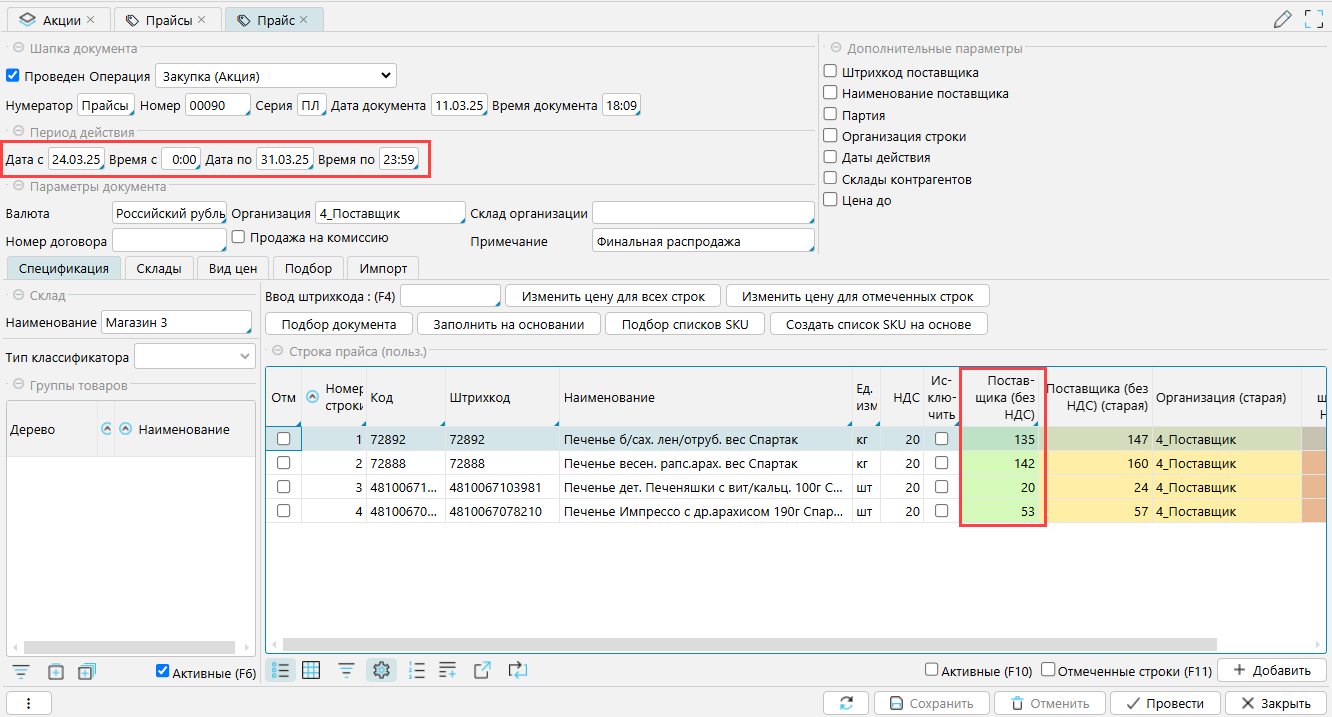Toggle fullscreen mode icon at top right
The height and width of the screenshot is (717, 1332).
1313,19
